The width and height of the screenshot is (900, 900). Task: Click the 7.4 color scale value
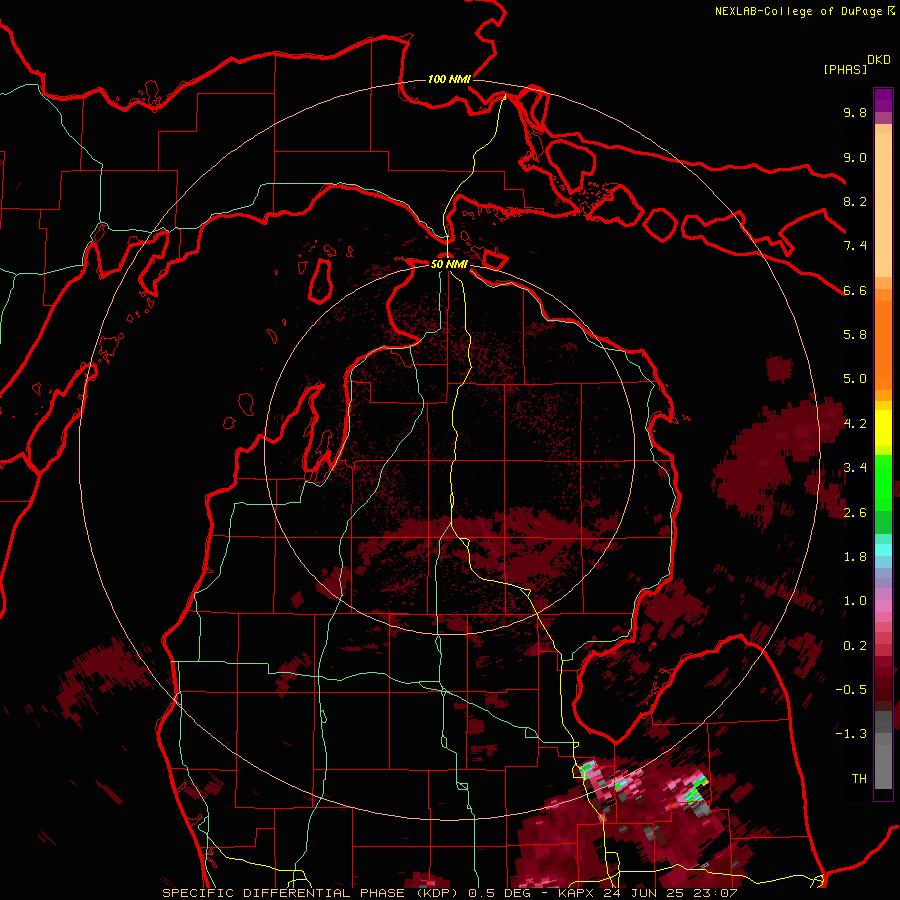pos(855,246)
